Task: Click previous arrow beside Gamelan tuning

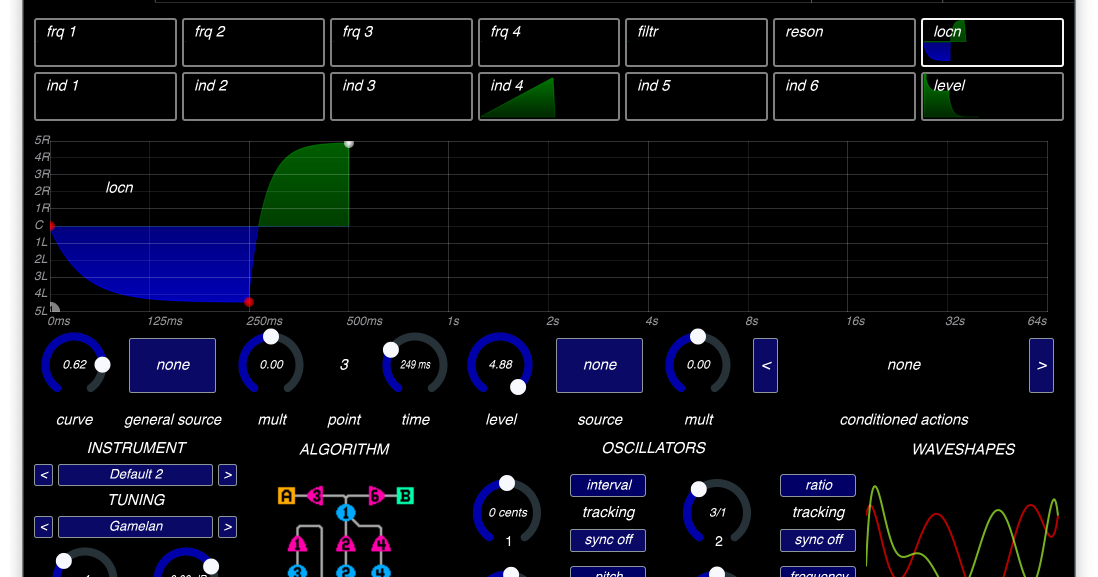Action: (43, 527)
